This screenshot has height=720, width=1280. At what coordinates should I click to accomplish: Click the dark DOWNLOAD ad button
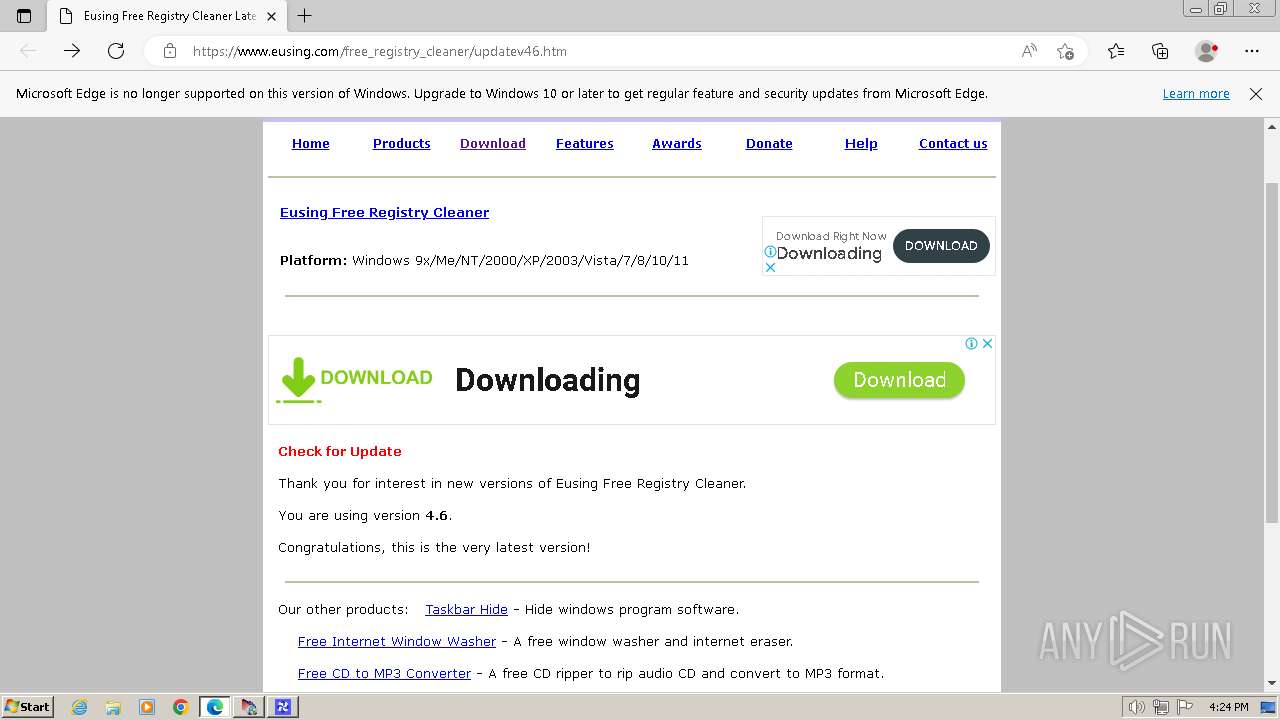[941, 246]
